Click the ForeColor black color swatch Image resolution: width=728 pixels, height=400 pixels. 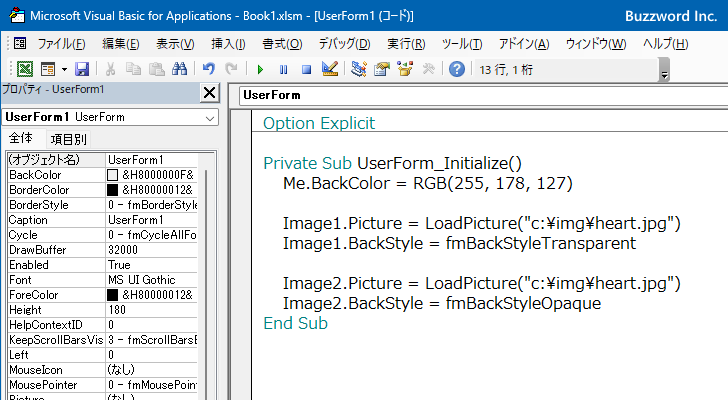coord(112,295)
